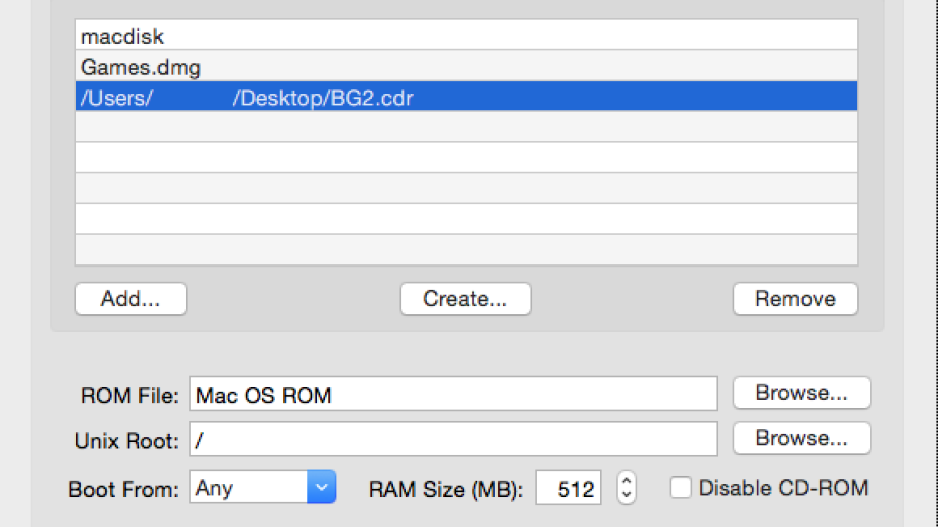938x527 pixels.
Task: Browse for the ROM File
Action: [802, 392]
